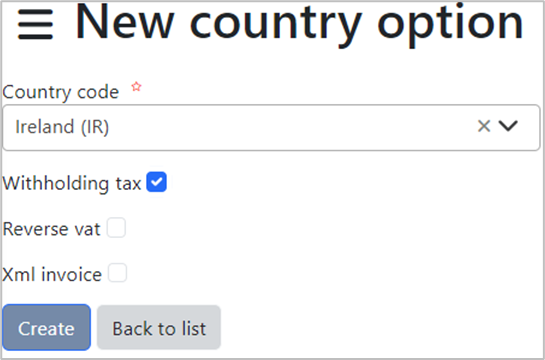Viewport: 545px width, 360px height.
Task: Click the Reverse vat label text
Action: click(51, 229)
